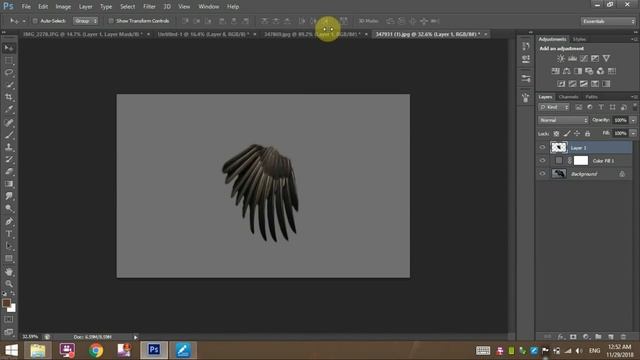Open layer style fx menu
Screen dimensions: 640x360
[x=561, y=337]
